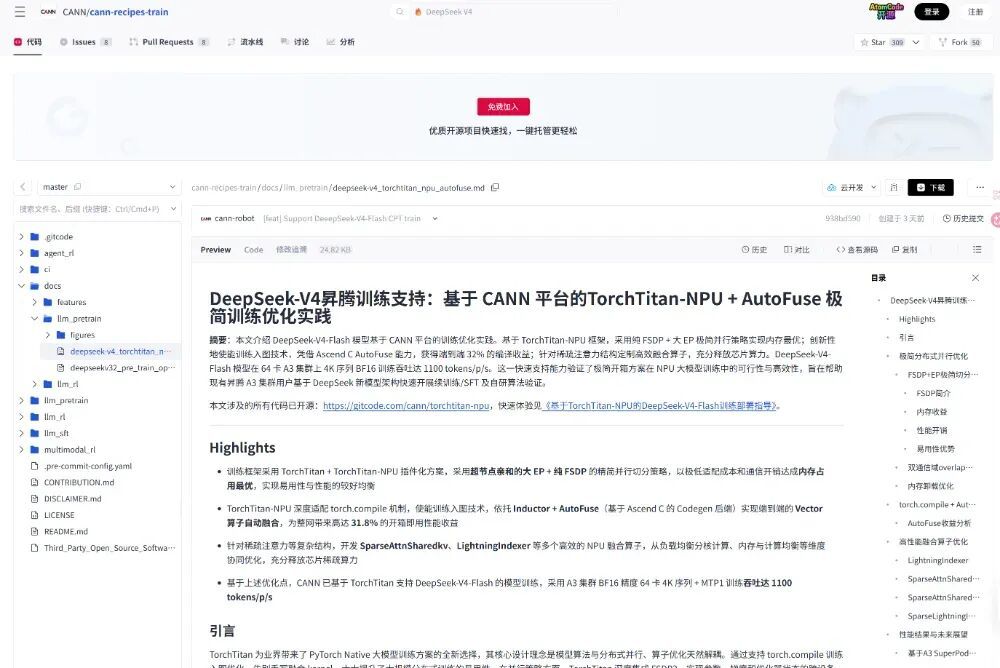Click the Star button

[x=881, y=42]
